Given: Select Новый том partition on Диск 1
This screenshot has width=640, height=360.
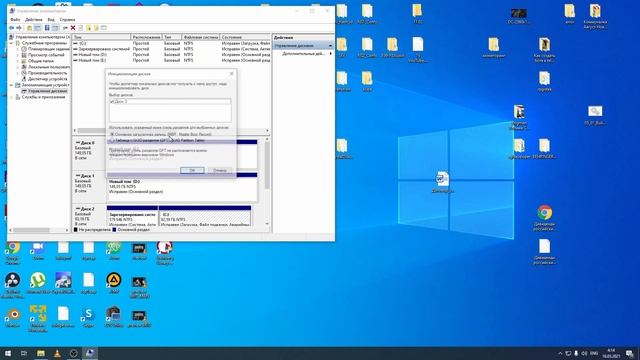Looking at the screenshot, I should [182, 187].
